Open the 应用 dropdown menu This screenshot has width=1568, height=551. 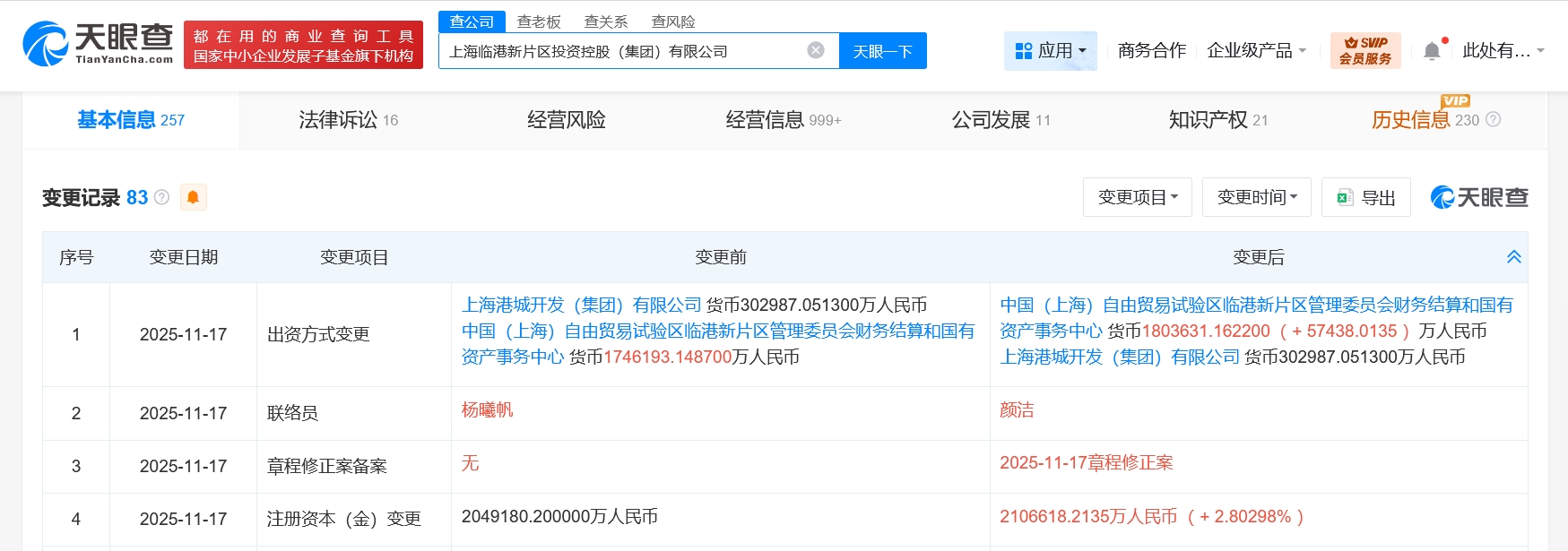click(x=1050, y=51)
